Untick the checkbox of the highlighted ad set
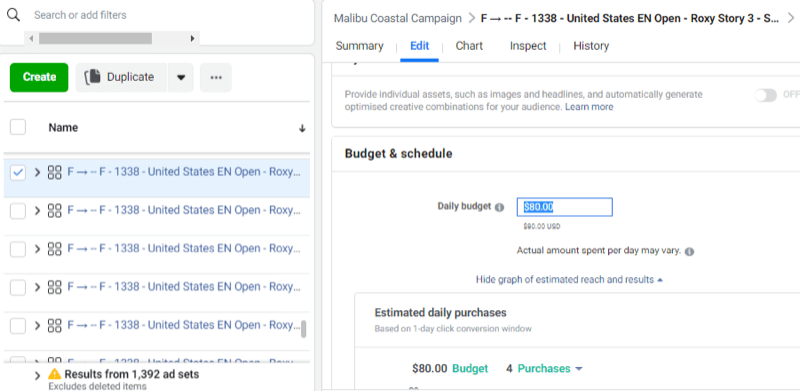 18,173
